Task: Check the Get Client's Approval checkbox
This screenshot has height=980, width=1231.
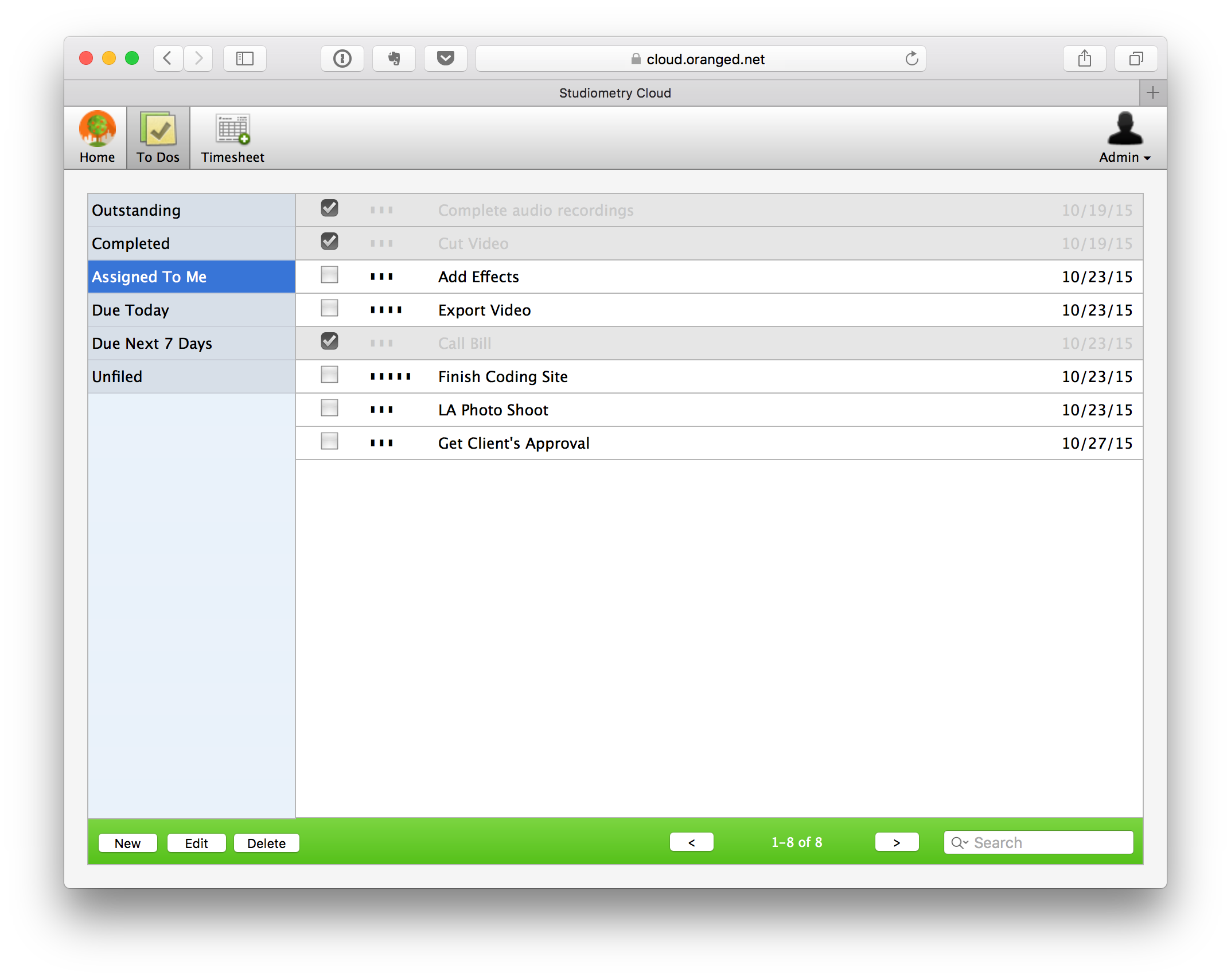Action: 329,441
